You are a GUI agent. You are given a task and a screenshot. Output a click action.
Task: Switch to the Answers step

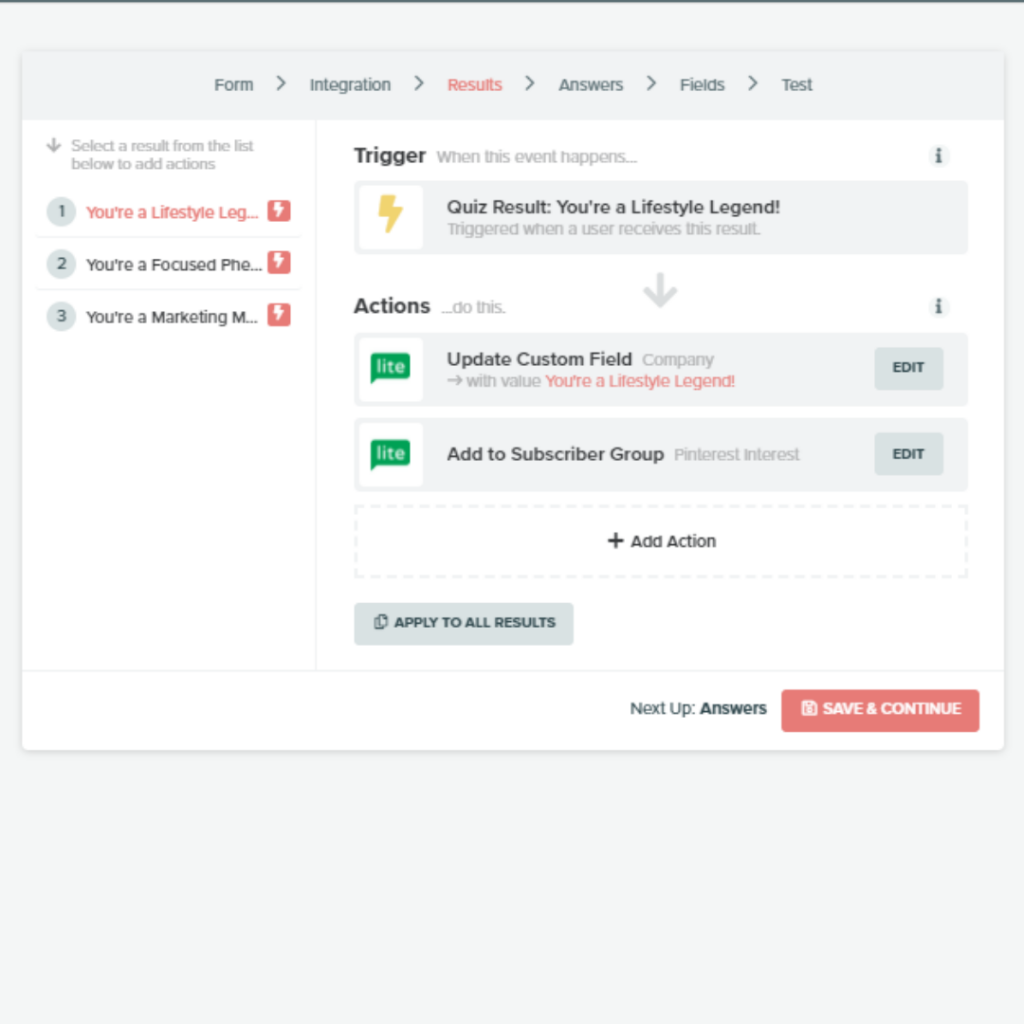pos(591,85)
